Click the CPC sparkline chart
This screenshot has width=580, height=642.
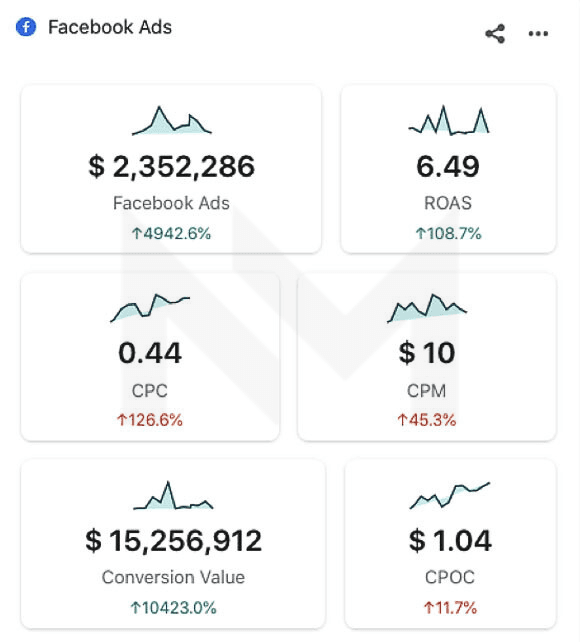(x=150, y=307)
